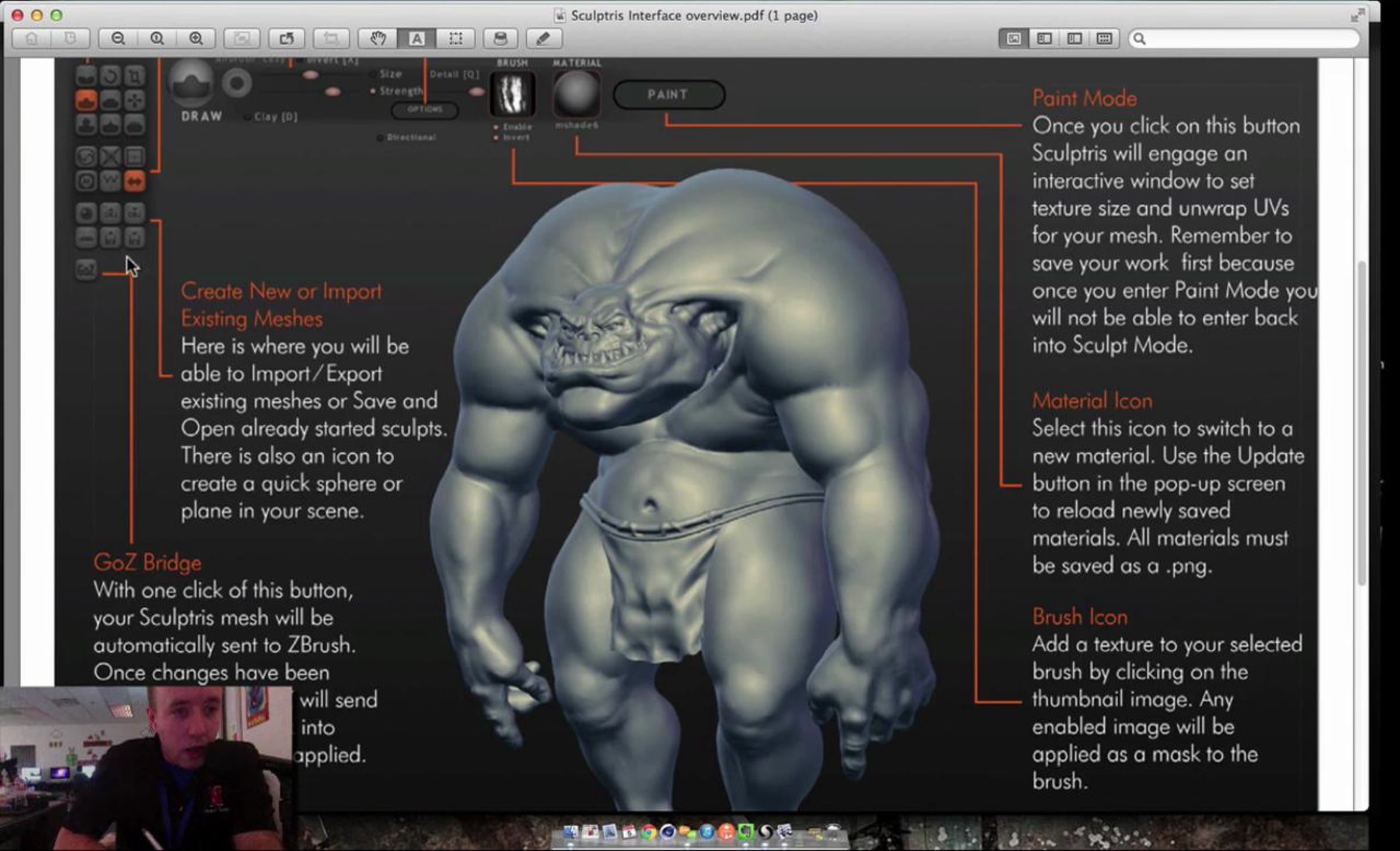Click the large Draw brush preview sphere

coord(191,82)
